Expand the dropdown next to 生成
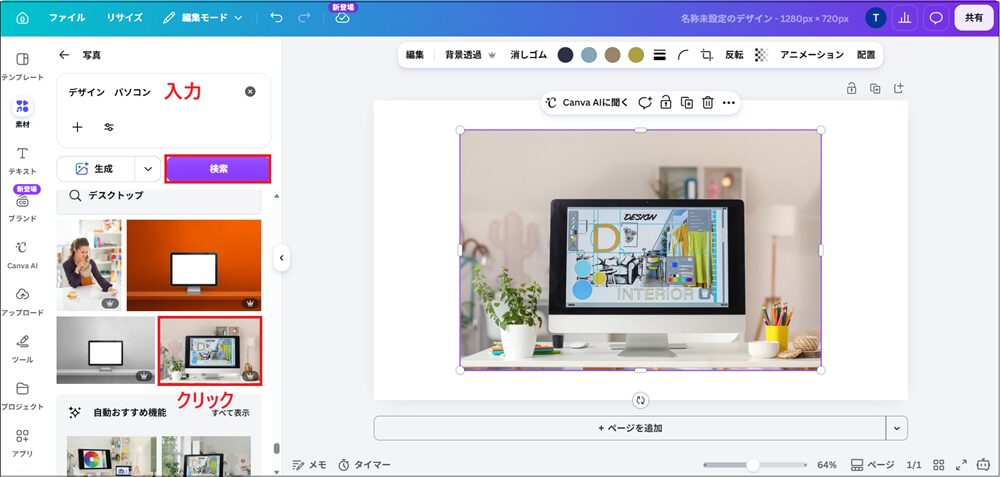Viewport: 1000px width, 477px height. pyautogui.click(x=148, y=169)
